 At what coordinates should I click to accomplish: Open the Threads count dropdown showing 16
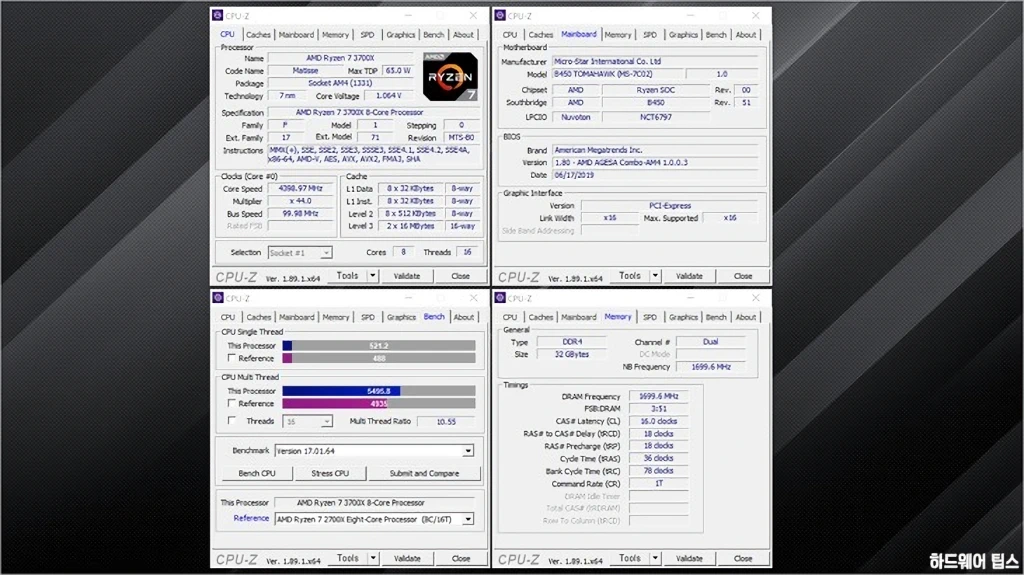(326, 421)
